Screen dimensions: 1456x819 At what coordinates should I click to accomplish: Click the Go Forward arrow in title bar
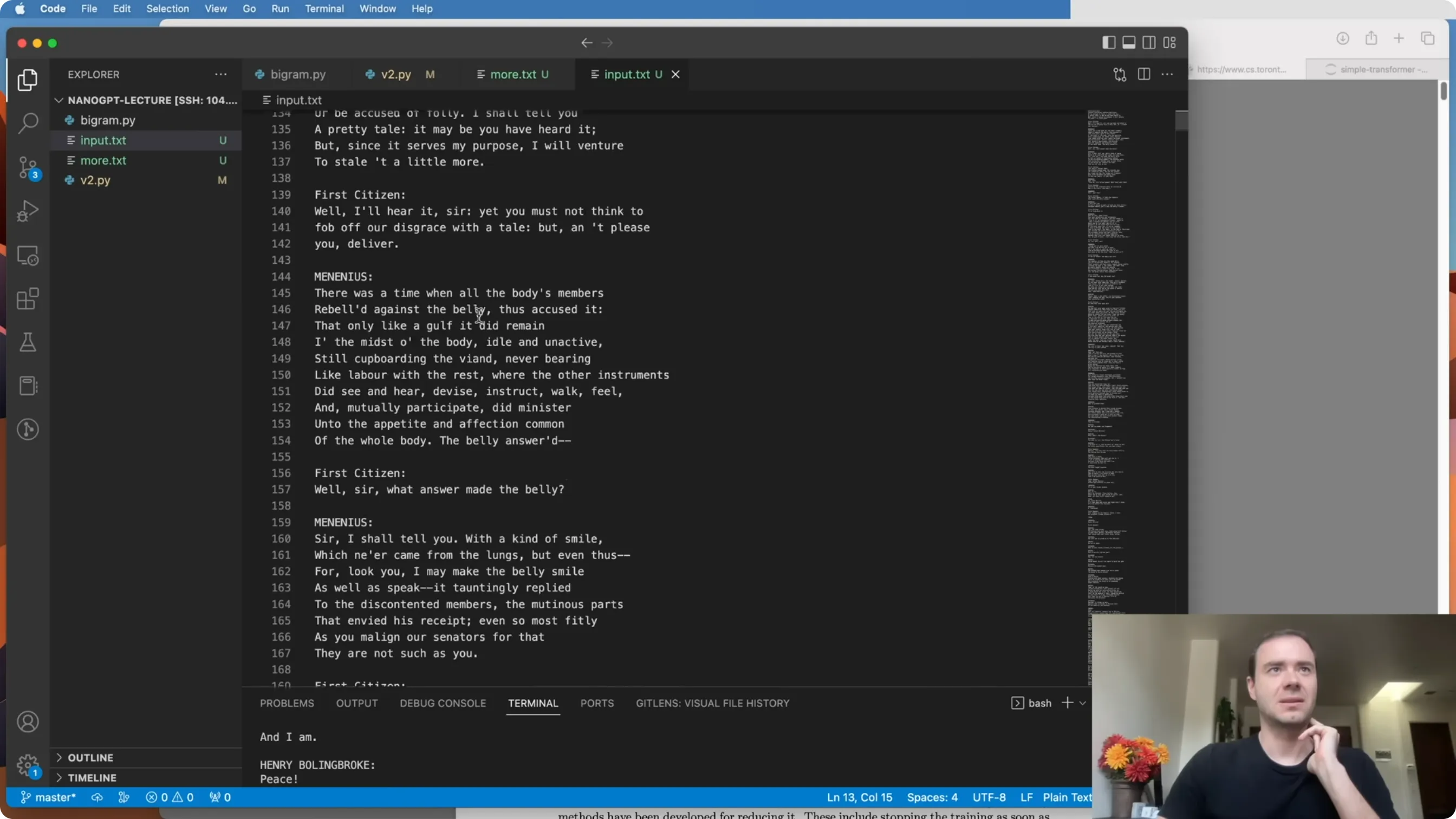(608, 43)
